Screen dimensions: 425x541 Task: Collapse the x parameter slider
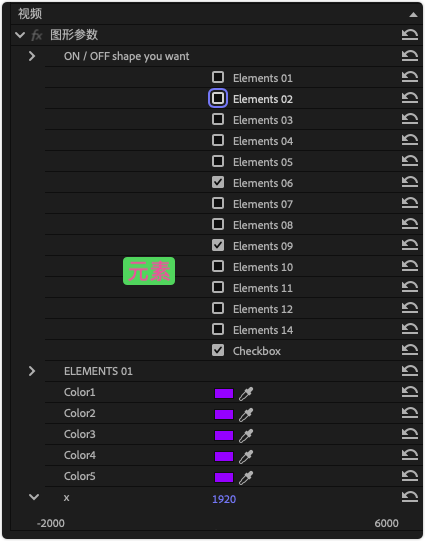34,497
